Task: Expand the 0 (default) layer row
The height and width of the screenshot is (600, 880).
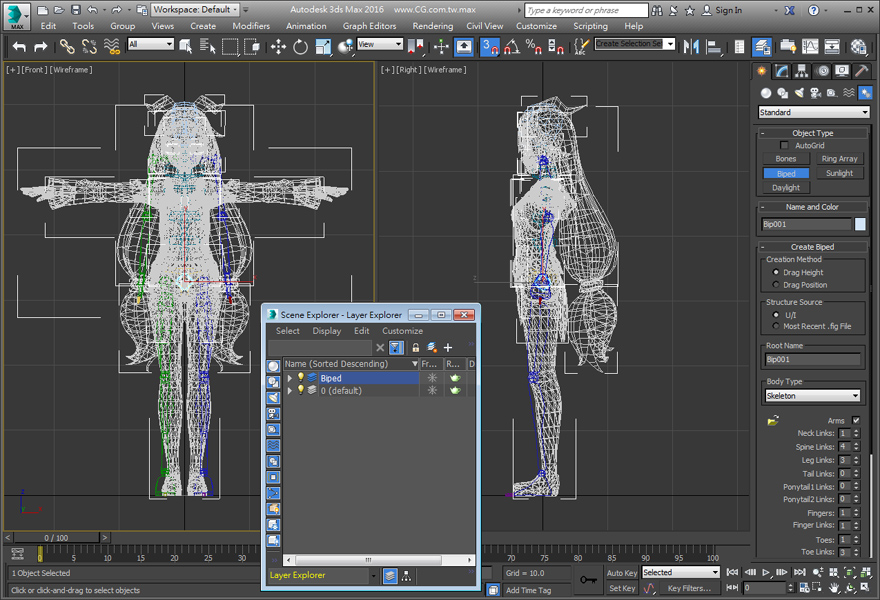Action: coord(290,391)
